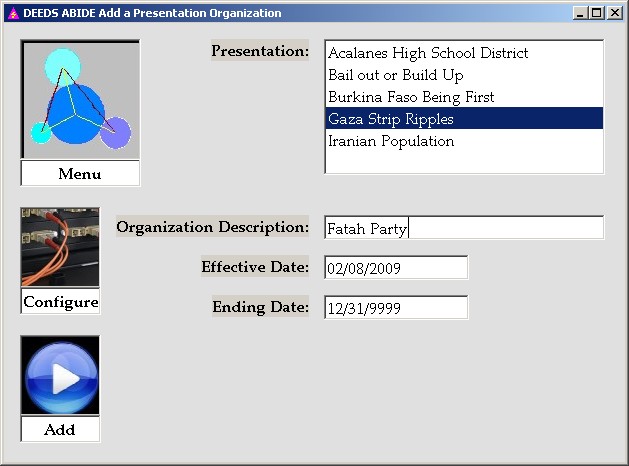Viewport: 629px width, 466px height.
Task: Select Acalanes High School District presentation
Action: [428, 53]
